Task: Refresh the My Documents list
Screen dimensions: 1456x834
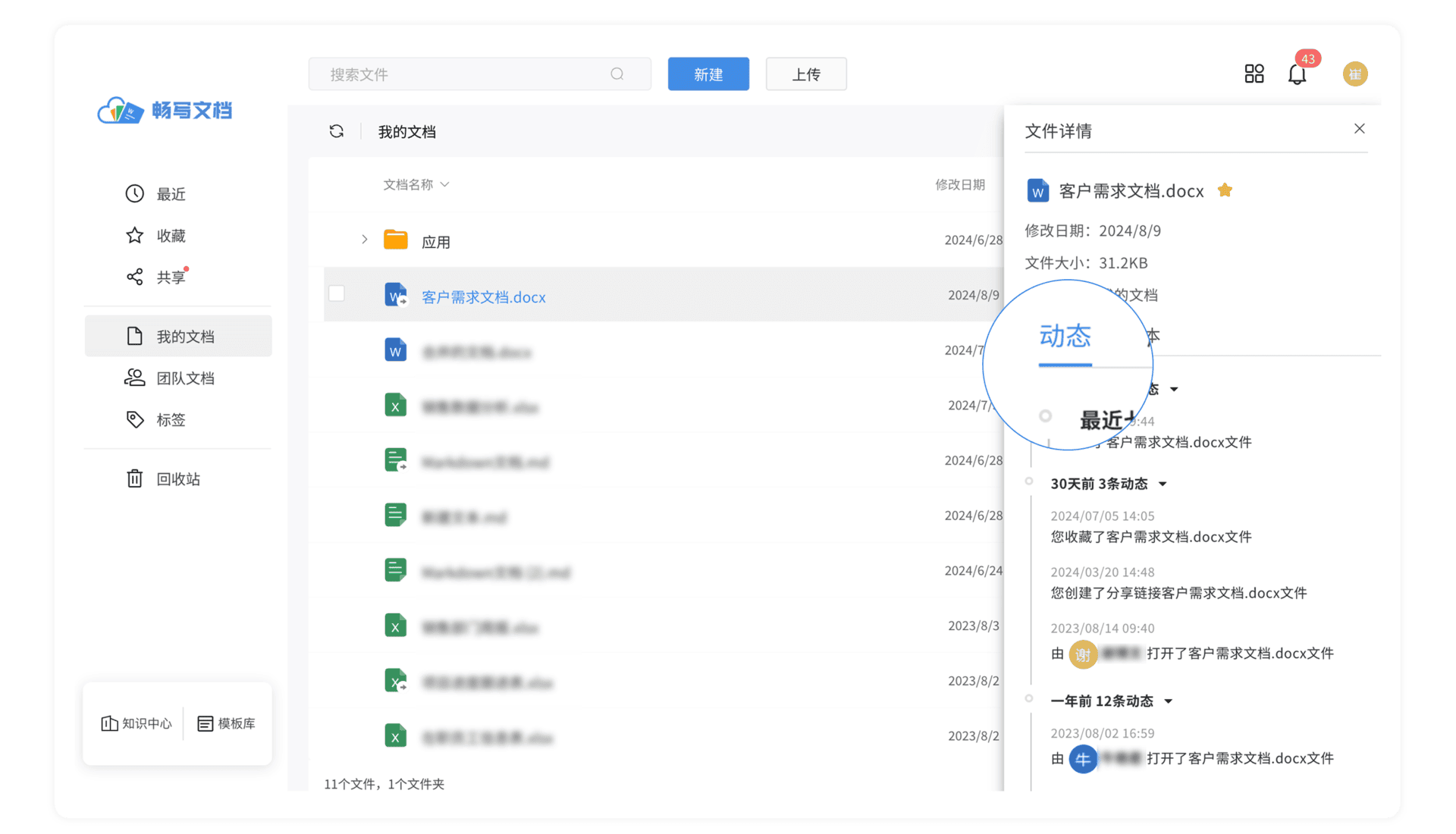Action: pos(337,131)
